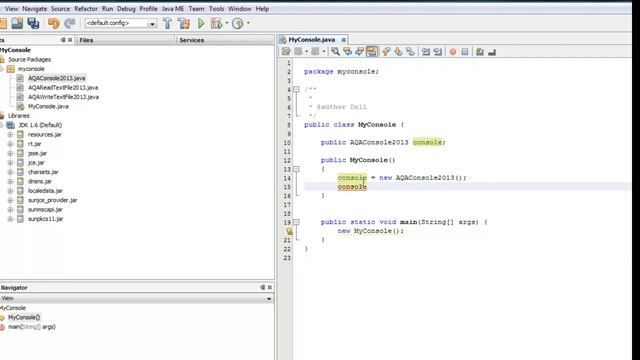Click Next Bookmark icon in editor toolbar
This screenshot has height=360, width=640.
click(x=398, y=51)
